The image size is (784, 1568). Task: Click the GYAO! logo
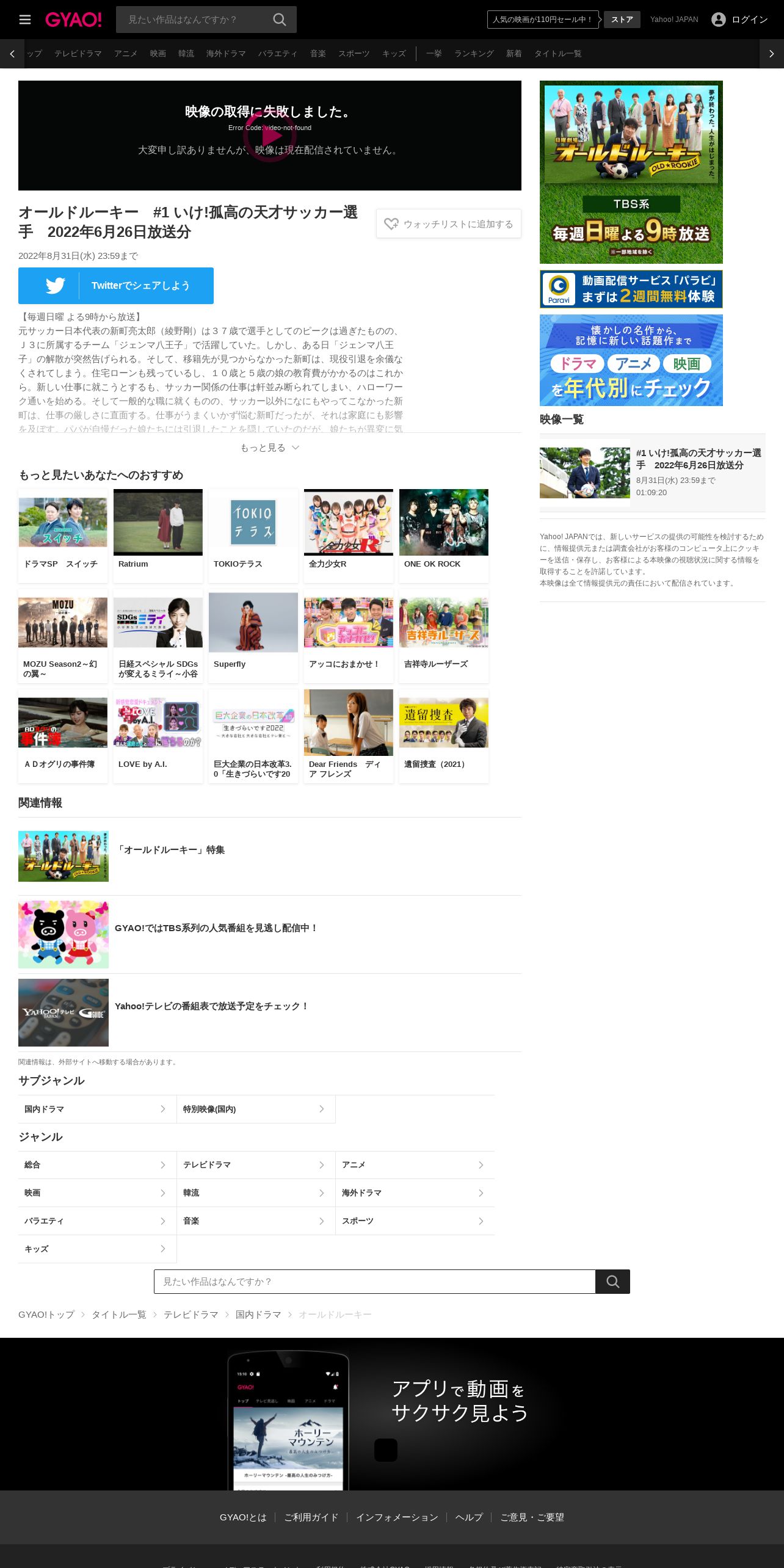pos(73,20)
